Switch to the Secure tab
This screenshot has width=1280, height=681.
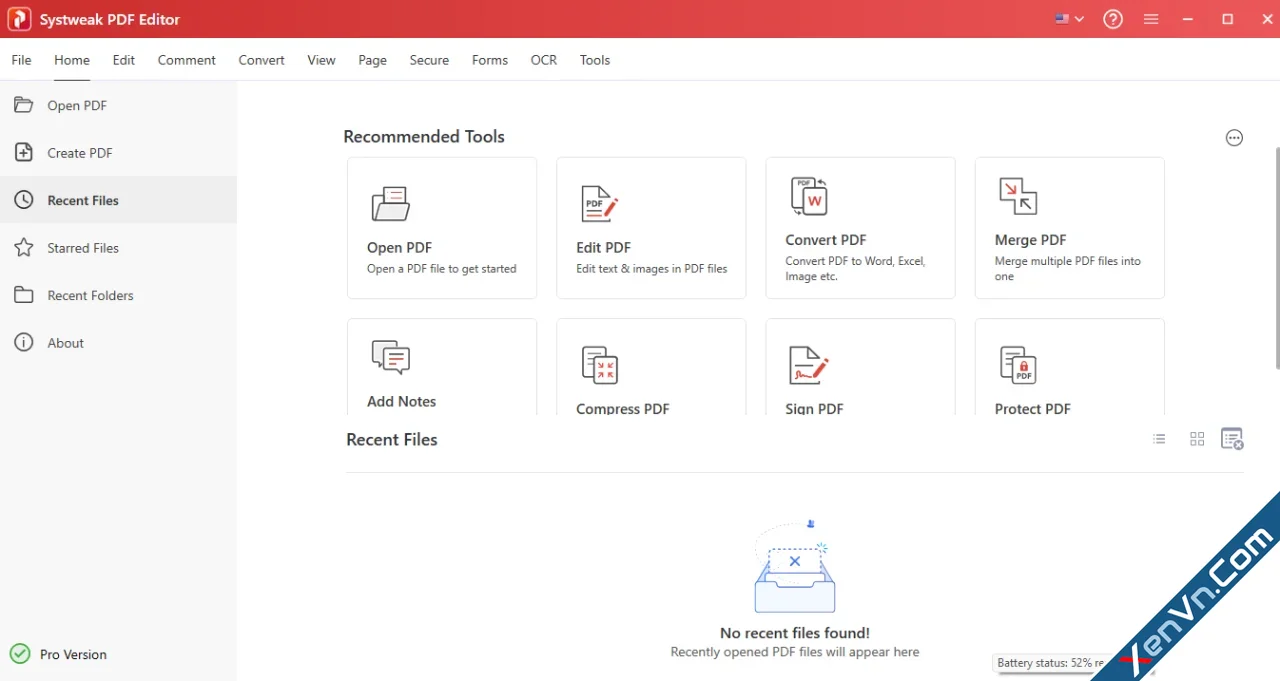[x=429, y=60]
